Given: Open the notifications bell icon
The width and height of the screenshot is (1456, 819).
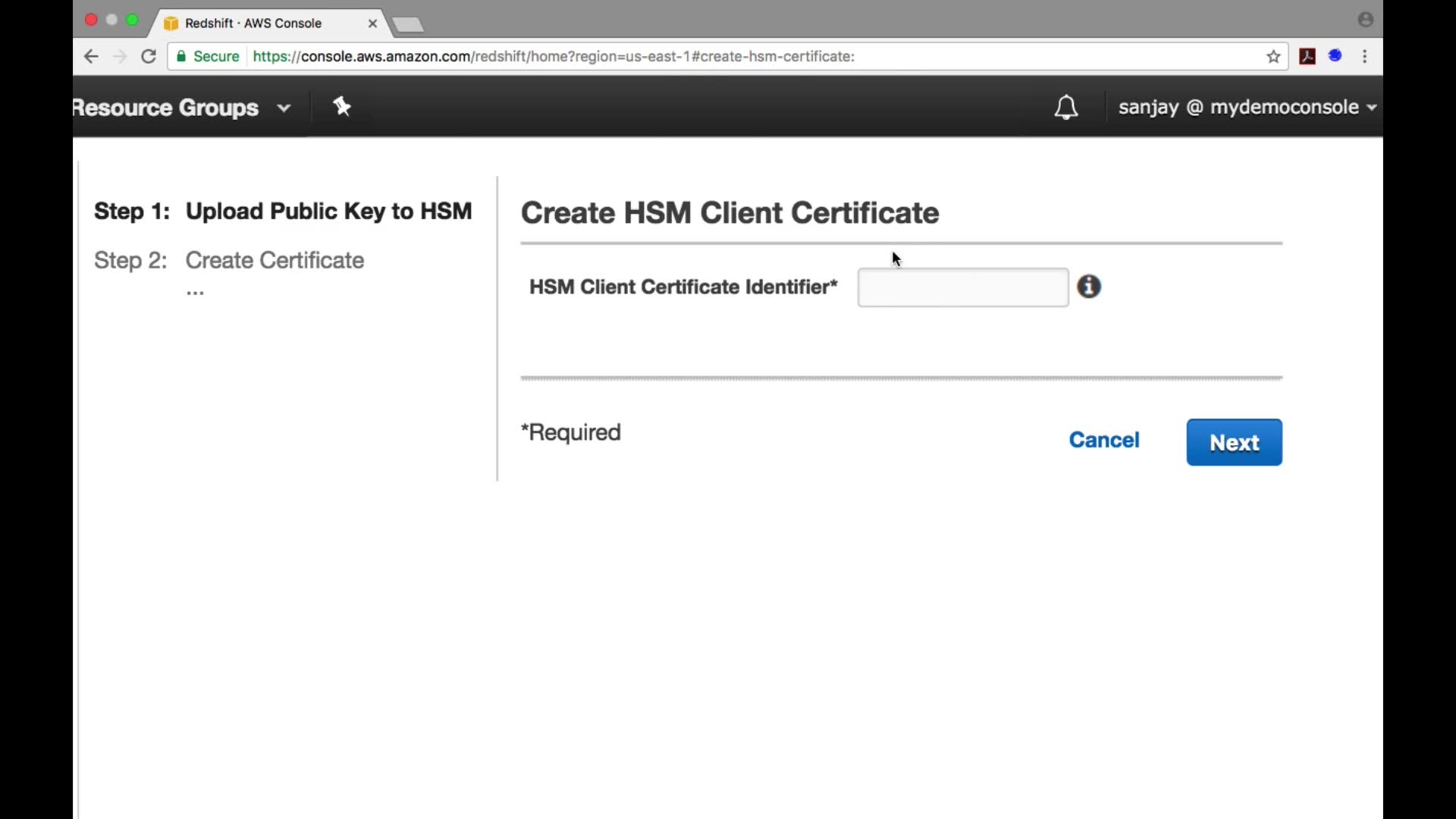Looking at the screenshot, I should pos(1065,108).
